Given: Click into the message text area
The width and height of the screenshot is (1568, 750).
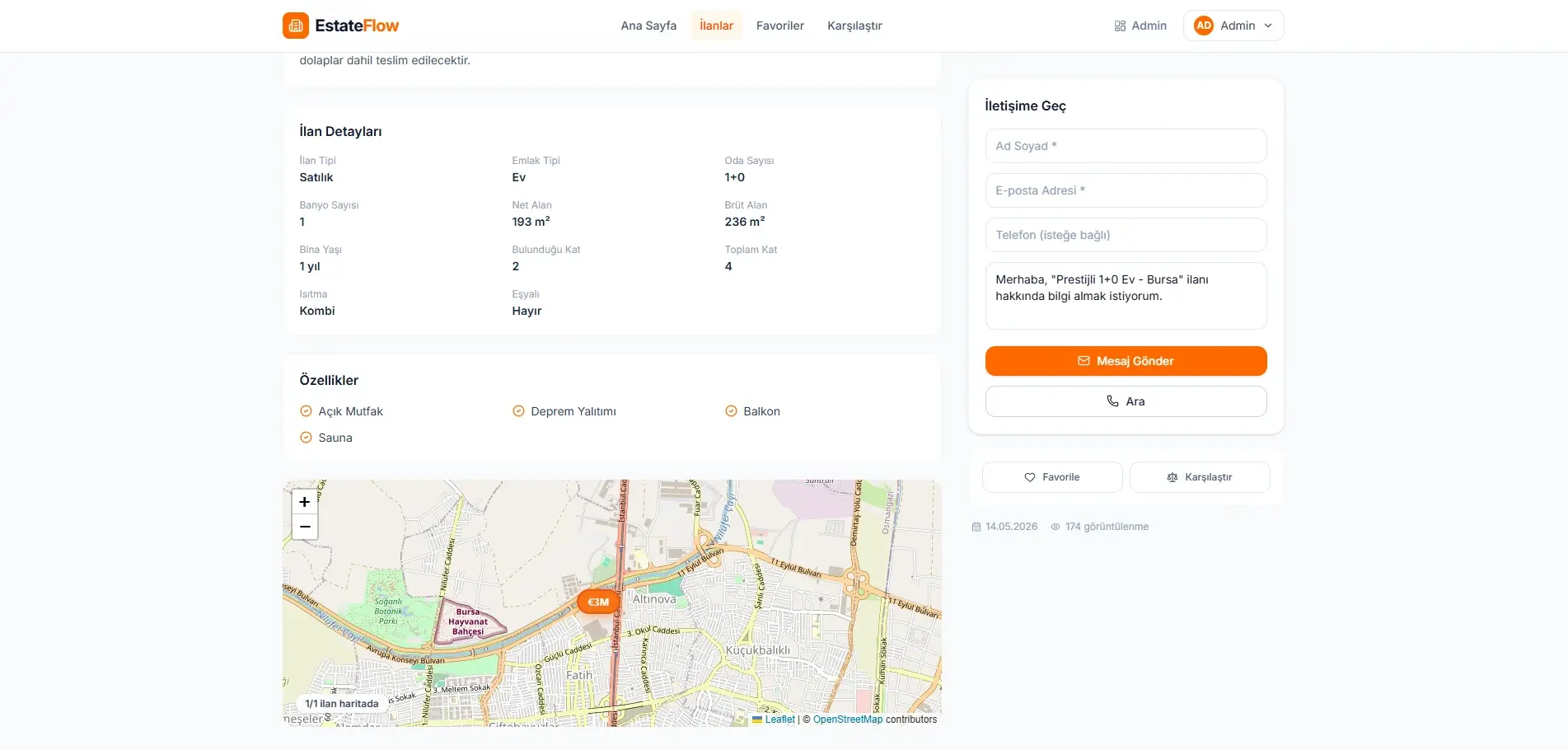Looking at the screenshot, I should pos(1126,296).
